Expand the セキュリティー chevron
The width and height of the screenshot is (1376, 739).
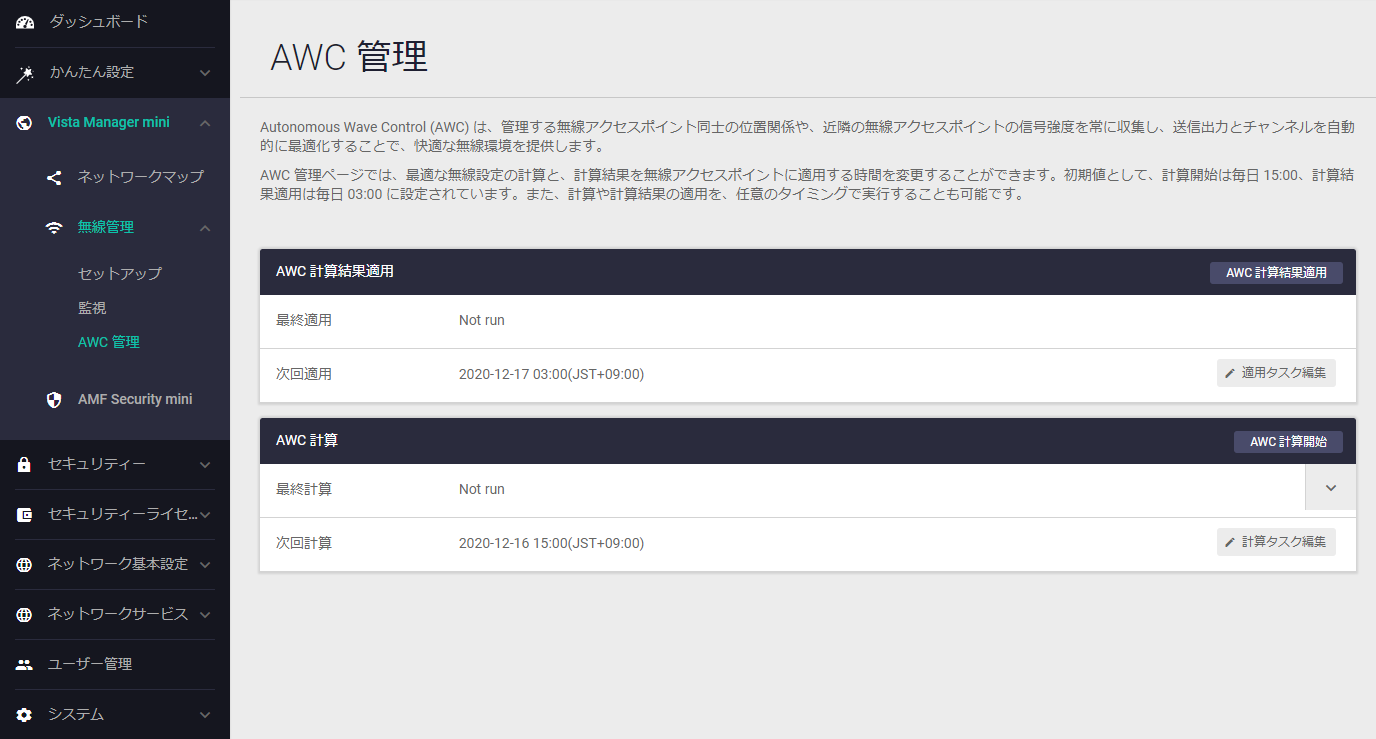(x=205, y=465)
